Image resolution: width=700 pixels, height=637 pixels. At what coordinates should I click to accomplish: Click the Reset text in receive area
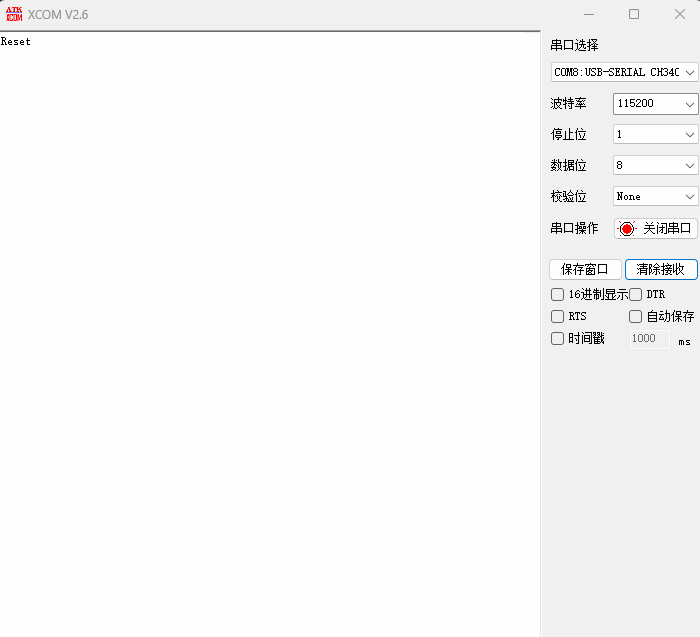pos(16,42)
